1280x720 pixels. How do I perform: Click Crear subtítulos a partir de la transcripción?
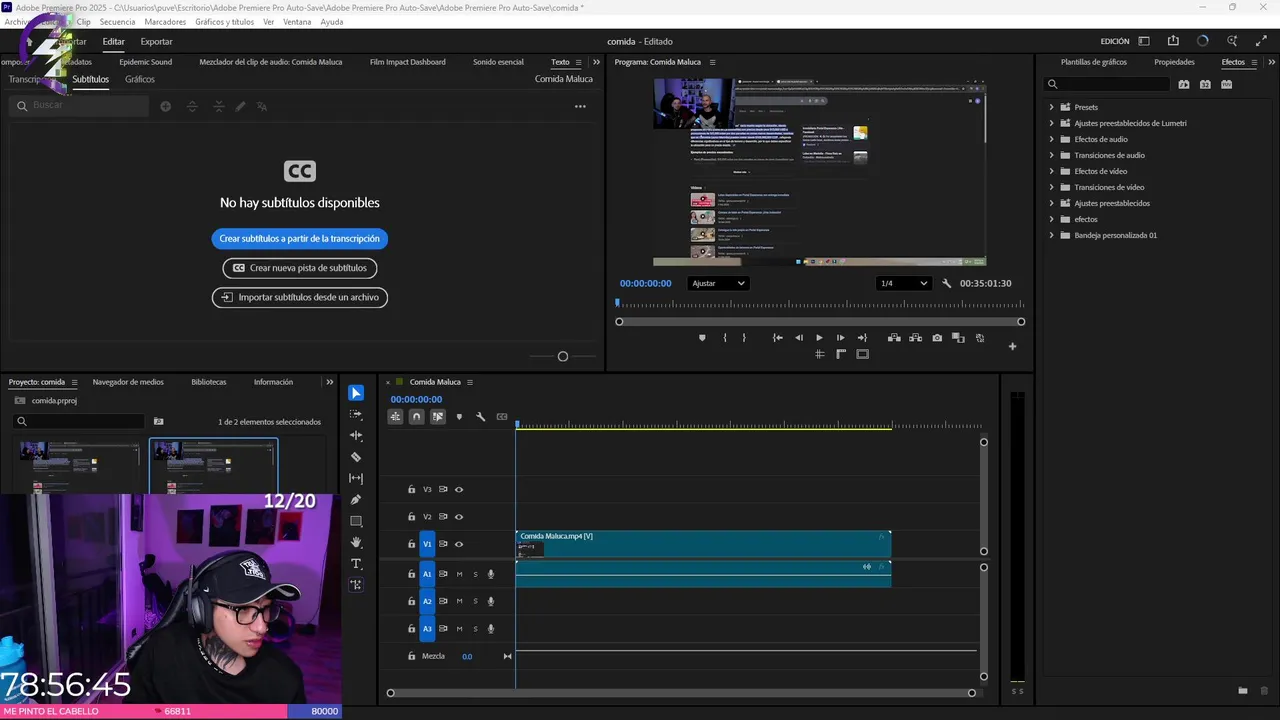(299, 239)
